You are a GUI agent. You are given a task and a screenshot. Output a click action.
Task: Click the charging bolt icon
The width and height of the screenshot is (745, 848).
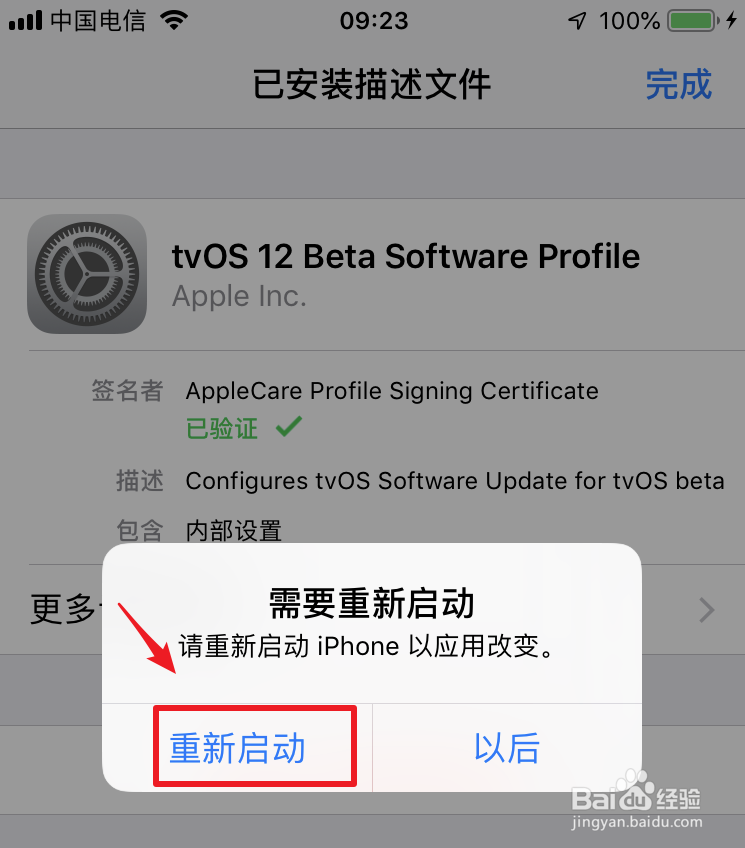(x=731, y=21)
